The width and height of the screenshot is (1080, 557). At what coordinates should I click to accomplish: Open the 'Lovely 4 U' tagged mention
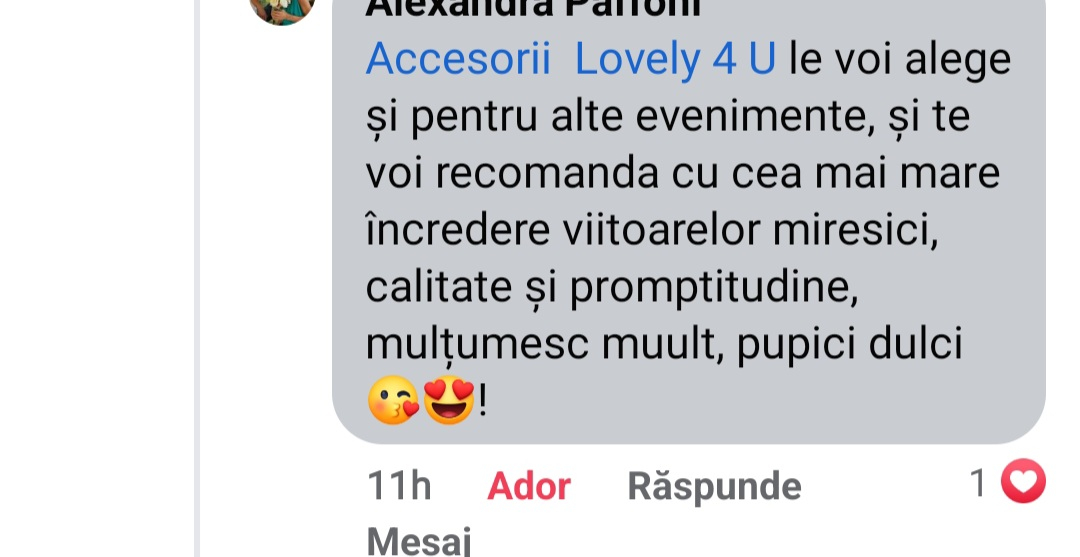pyautogui.click(x=675, y=59)
